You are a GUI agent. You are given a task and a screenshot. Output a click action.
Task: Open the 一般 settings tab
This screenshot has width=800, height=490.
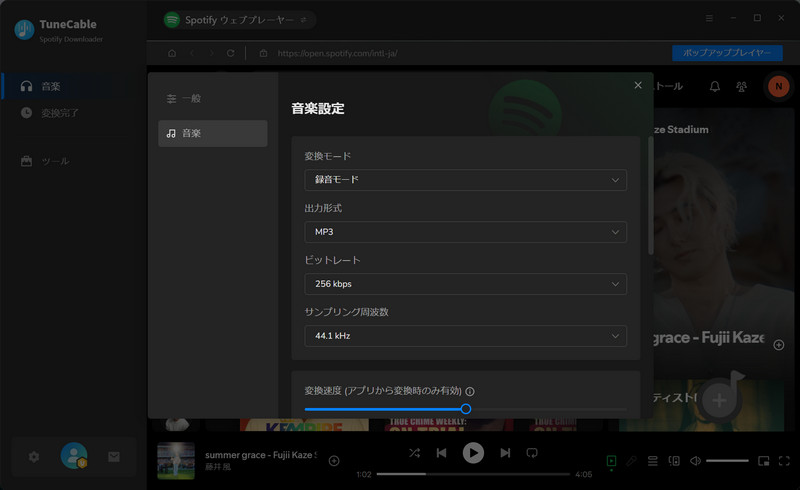[213, 99]
